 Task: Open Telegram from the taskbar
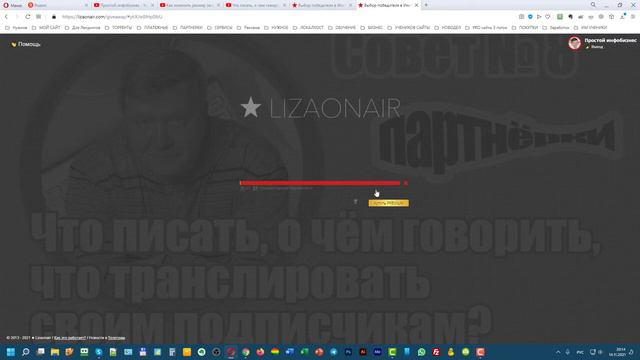[333, 352]
